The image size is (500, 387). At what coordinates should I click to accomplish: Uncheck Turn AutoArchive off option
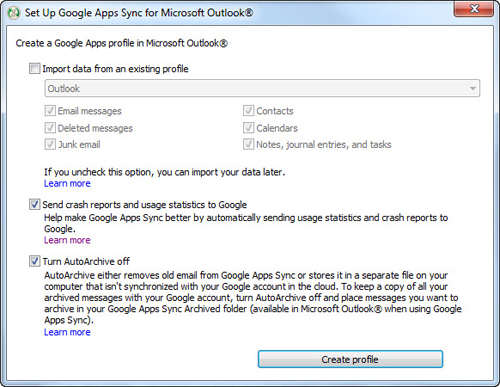pyautogui.click(x=34, y=261)
